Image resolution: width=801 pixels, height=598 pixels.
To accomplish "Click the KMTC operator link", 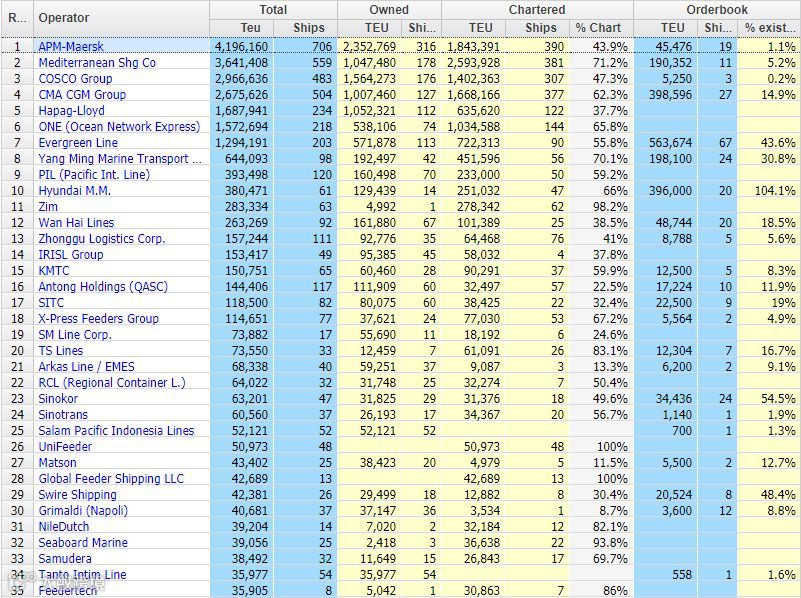I will [54, 271].
